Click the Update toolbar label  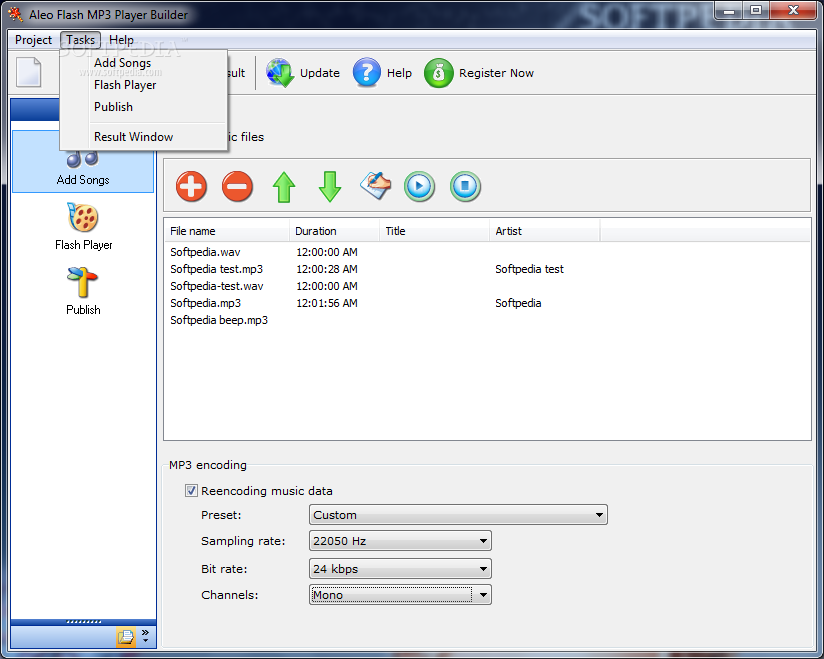click(x=320, y=73)
